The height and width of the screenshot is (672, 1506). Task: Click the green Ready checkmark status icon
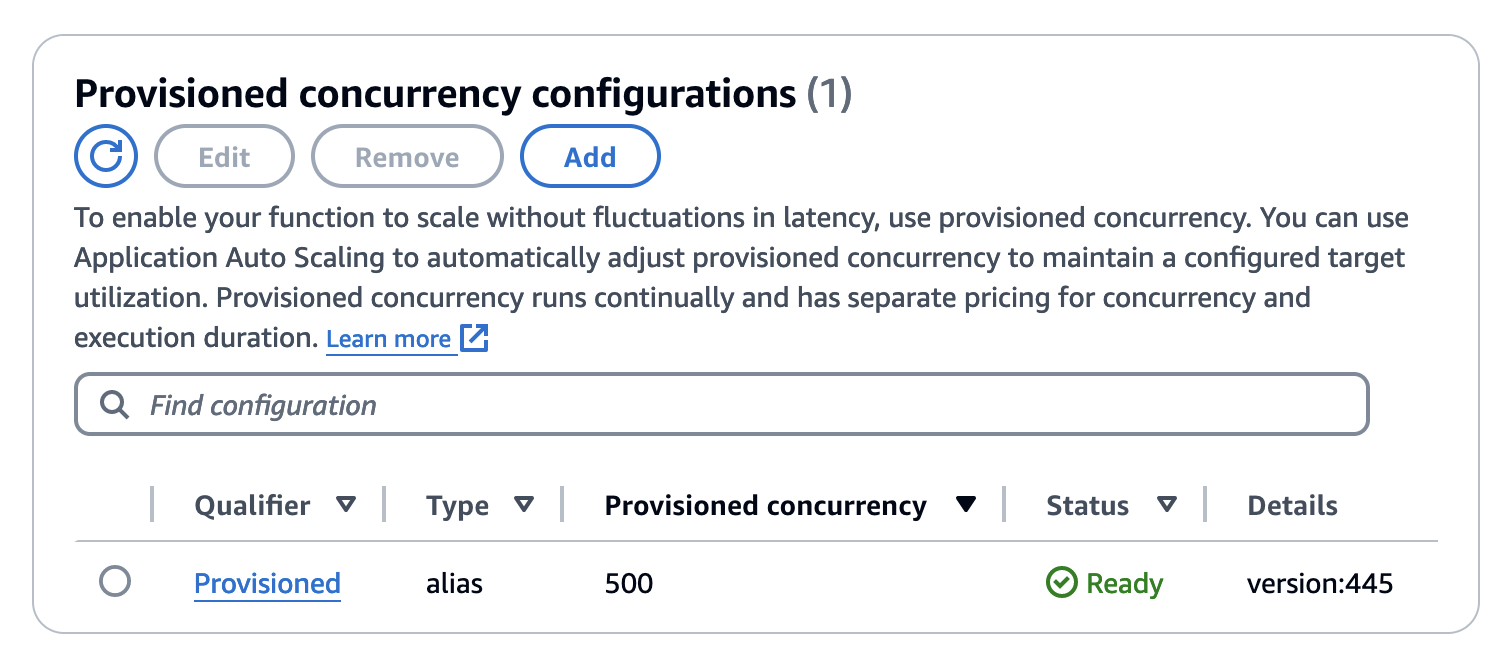[x=1060, y=583]
